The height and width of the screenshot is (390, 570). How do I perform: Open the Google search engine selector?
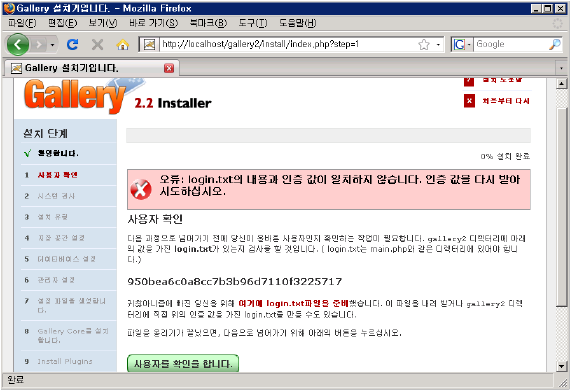pos(462,44)
